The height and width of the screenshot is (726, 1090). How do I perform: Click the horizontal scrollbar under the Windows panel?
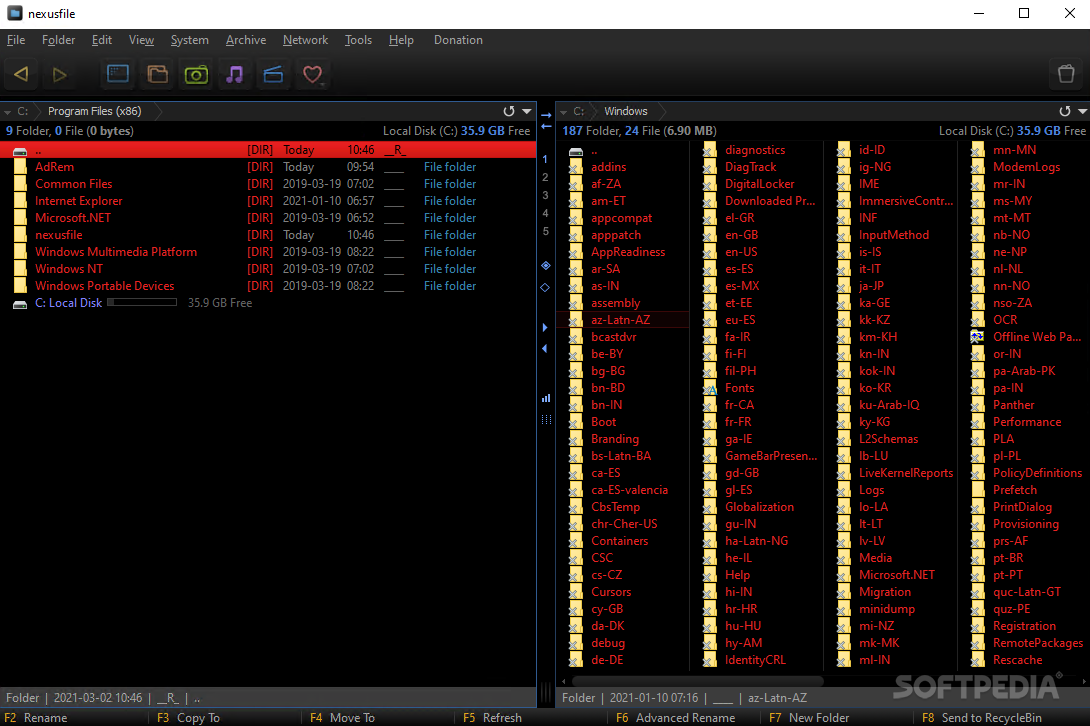pyautogui.click(x=697, y=681)
